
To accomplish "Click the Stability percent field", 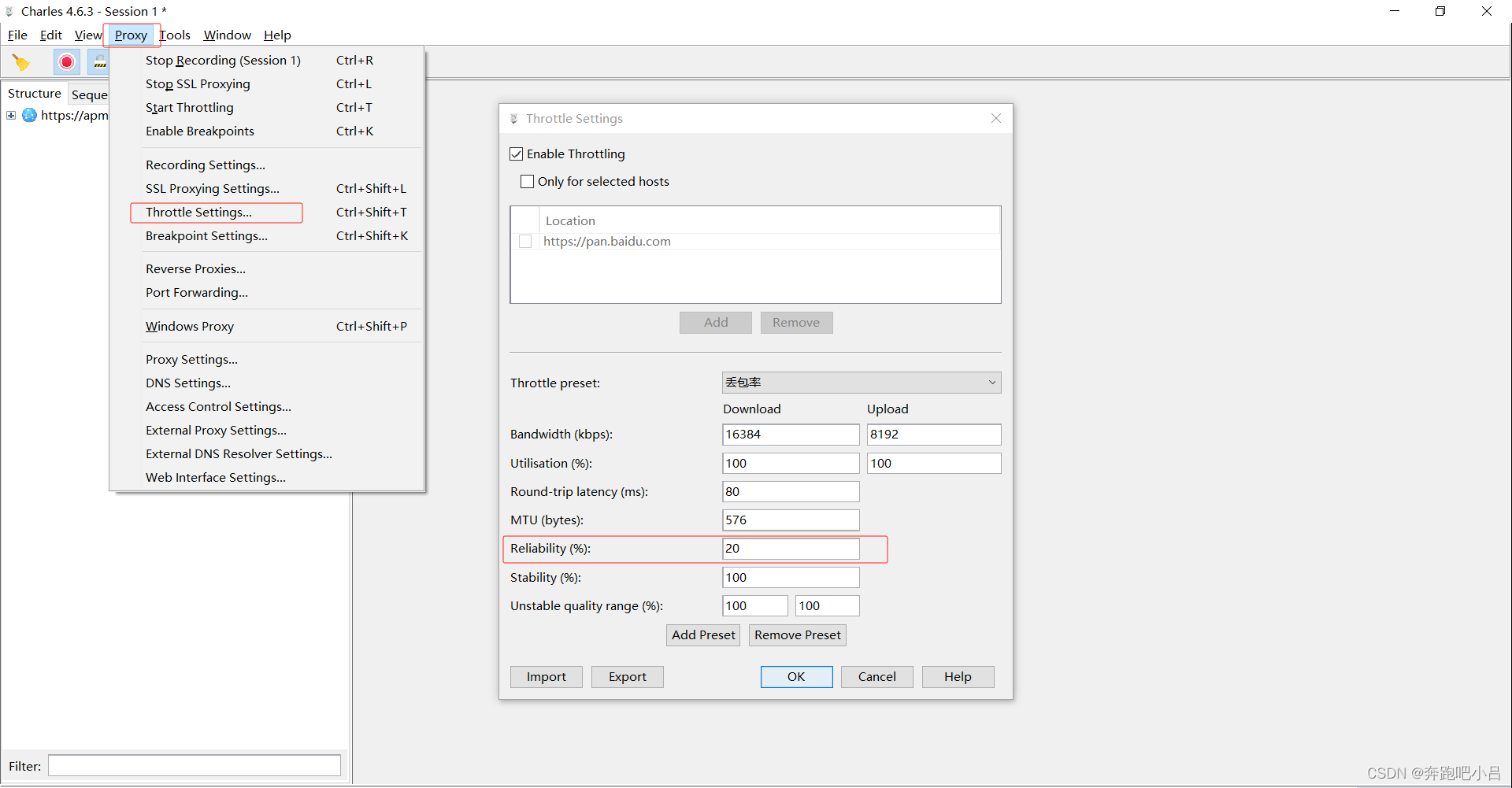I will 791,578.
